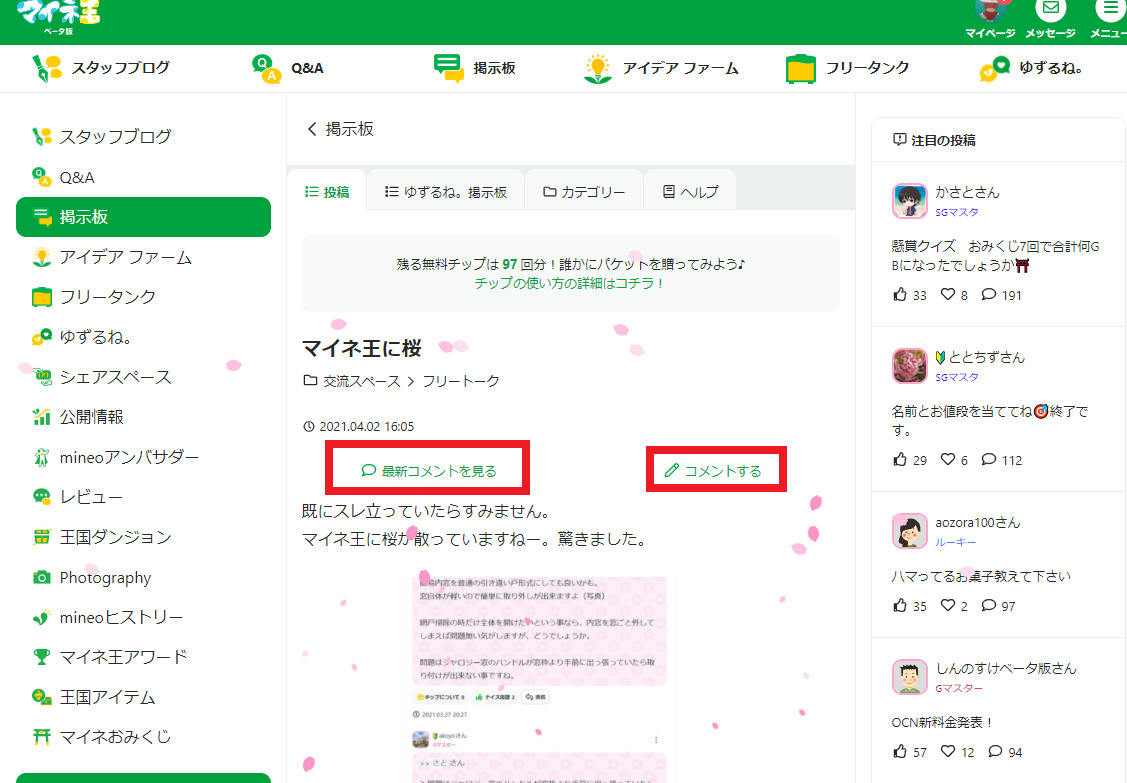Open ゆずるね。 in top navigation
The width and height of the screenshot is (1127, 783).
pos(1031,68)
